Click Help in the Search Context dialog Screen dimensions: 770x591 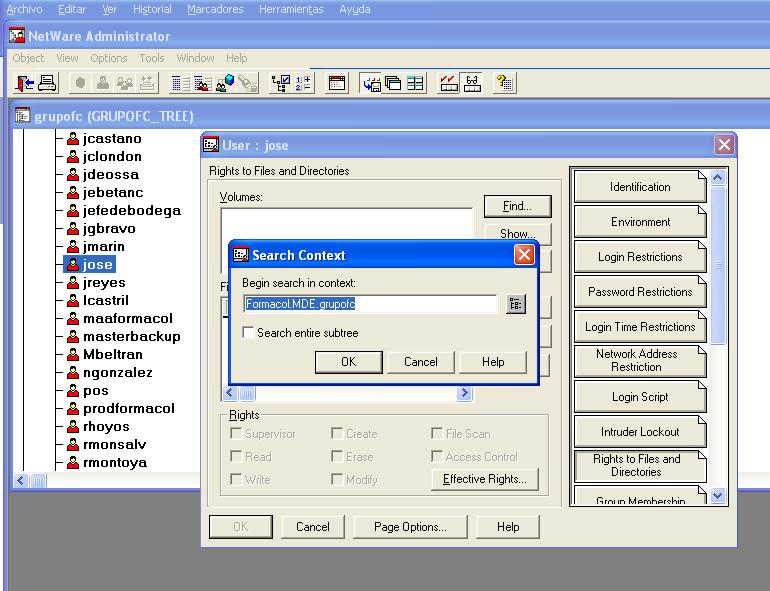pos(493,362)
